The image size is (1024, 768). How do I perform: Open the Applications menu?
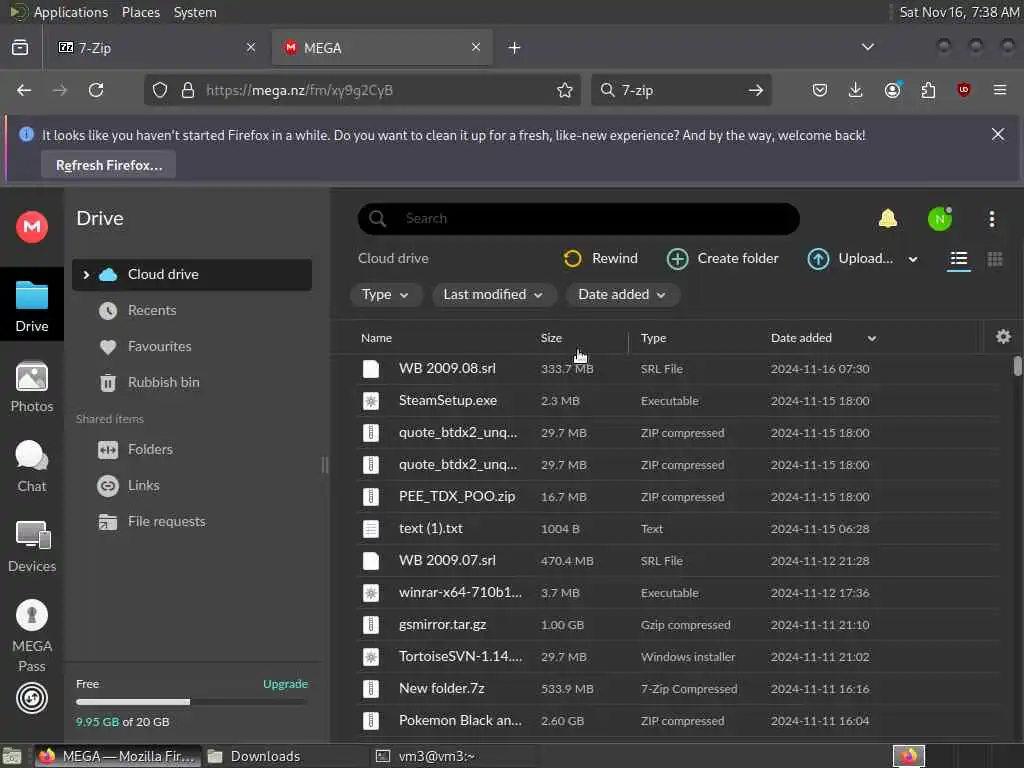[x=71, y=12]
